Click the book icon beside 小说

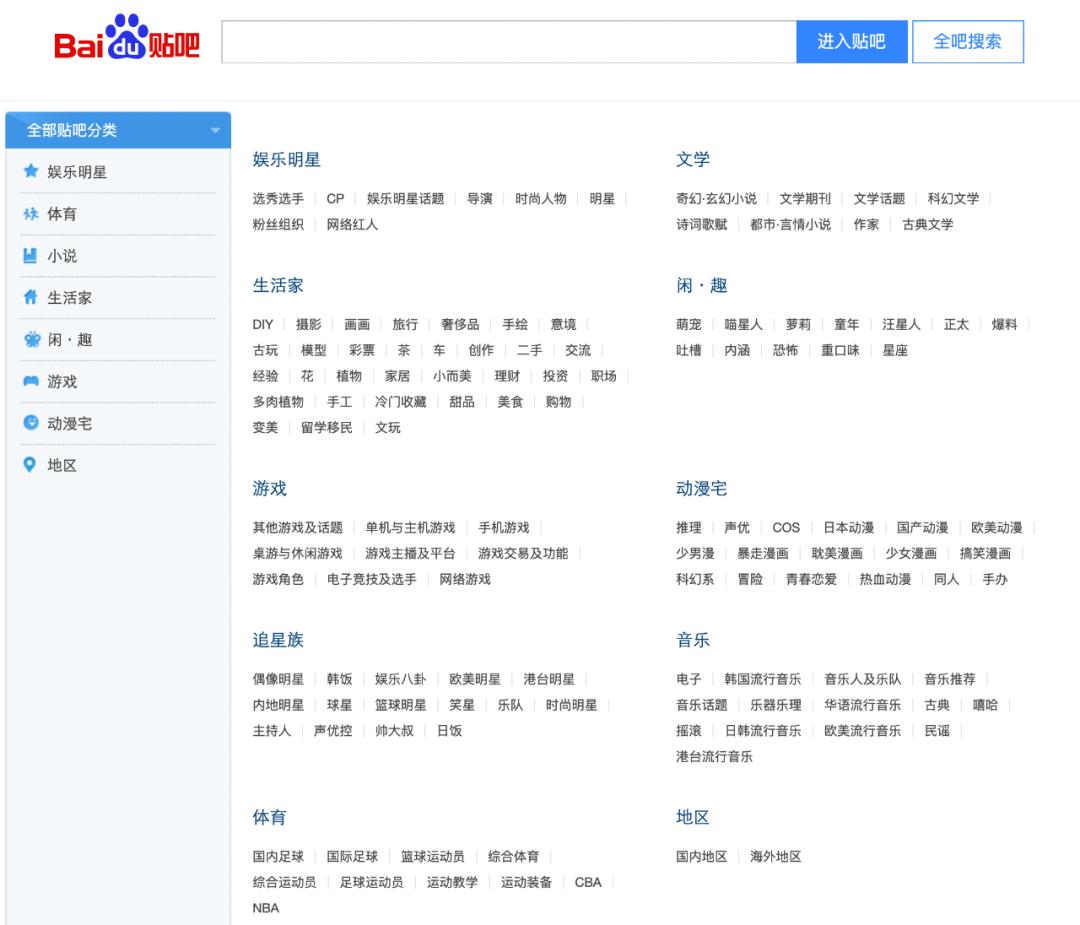coord(30,256)
